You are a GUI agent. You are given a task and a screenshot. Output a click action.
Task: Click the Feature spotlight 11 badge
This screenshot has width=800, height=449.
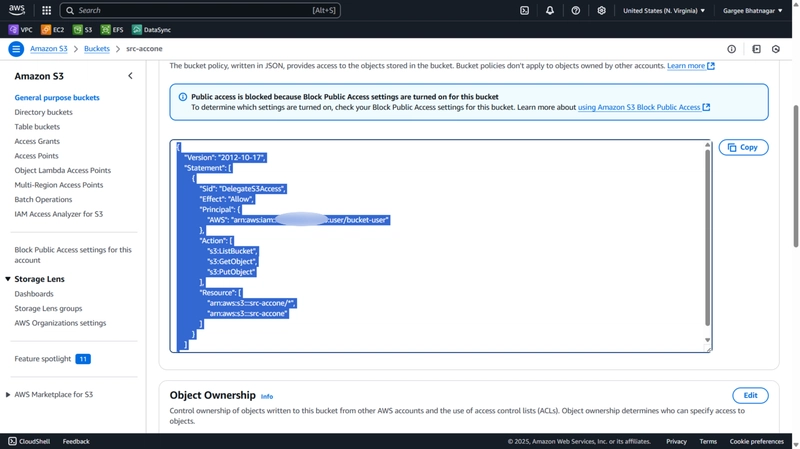click(x=83, y=359)
